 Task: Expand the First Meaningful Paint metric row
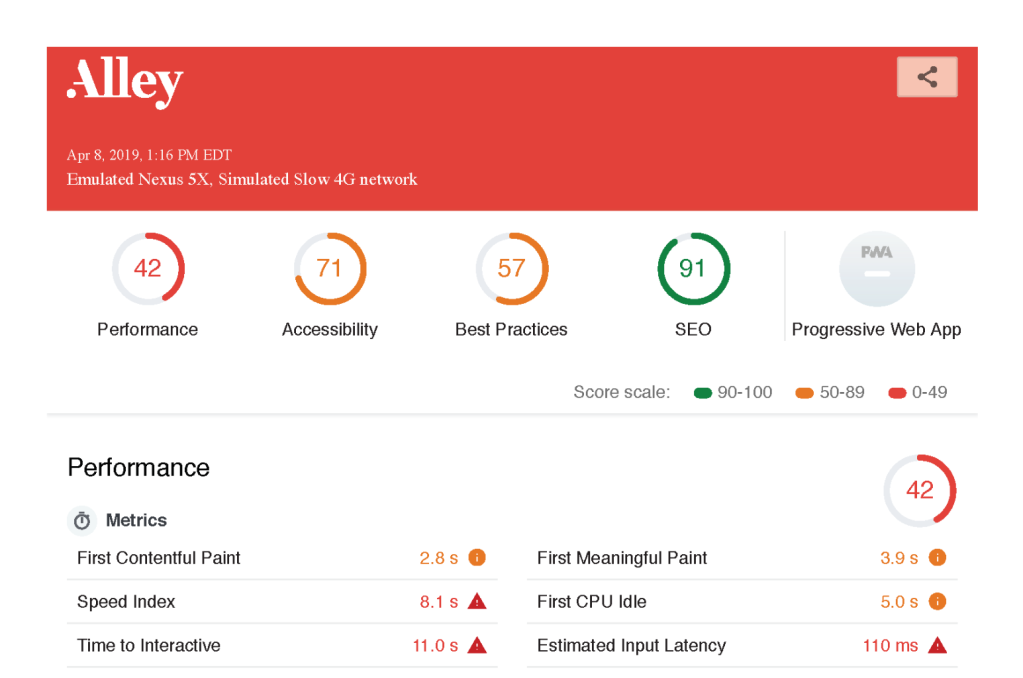[x=742, y=558]
